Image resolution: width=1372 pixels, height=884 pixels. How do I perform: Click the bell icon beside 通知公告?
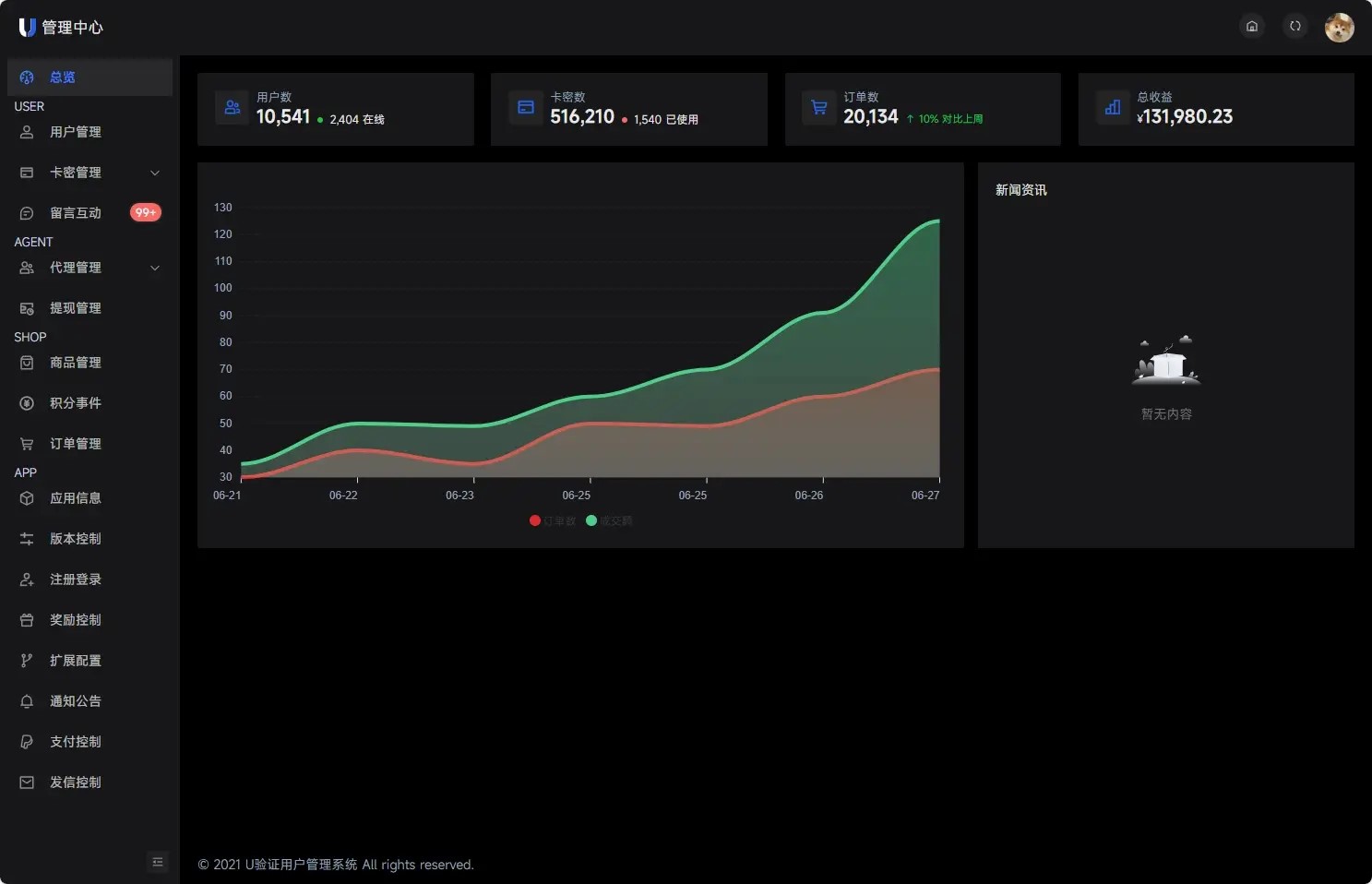coord(27,701)
